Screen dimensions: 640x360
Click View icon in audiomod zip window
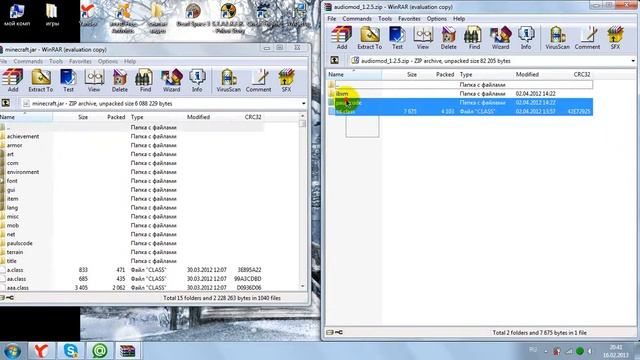(423, 38)
